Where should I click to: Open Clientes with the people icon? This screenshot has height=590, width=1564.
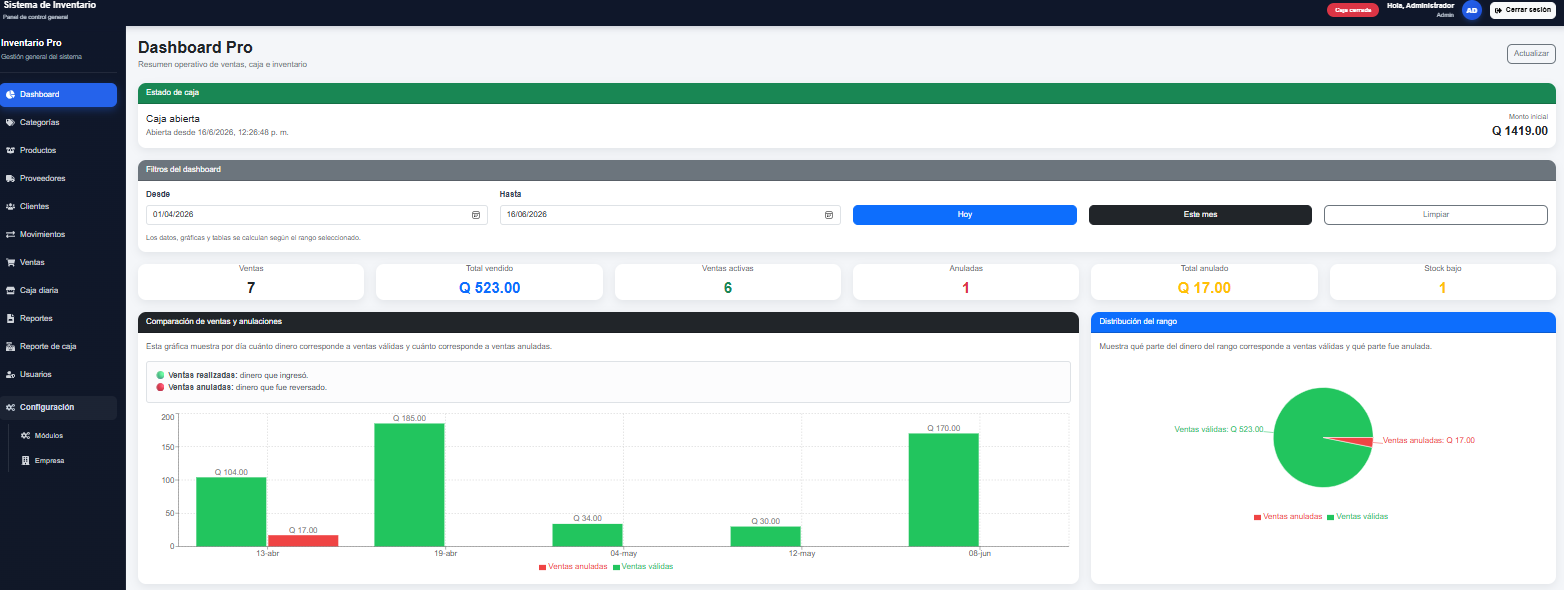click(10, 206)
